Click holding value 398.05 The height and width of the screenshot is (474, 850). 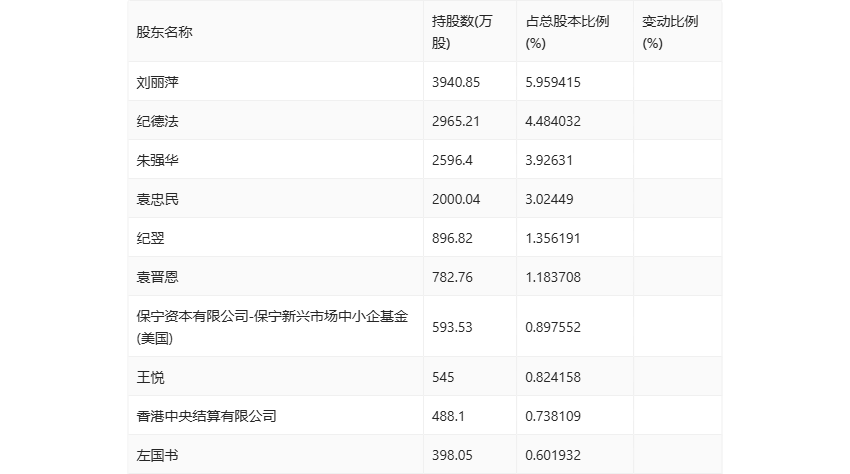click(x=452, y=455)
